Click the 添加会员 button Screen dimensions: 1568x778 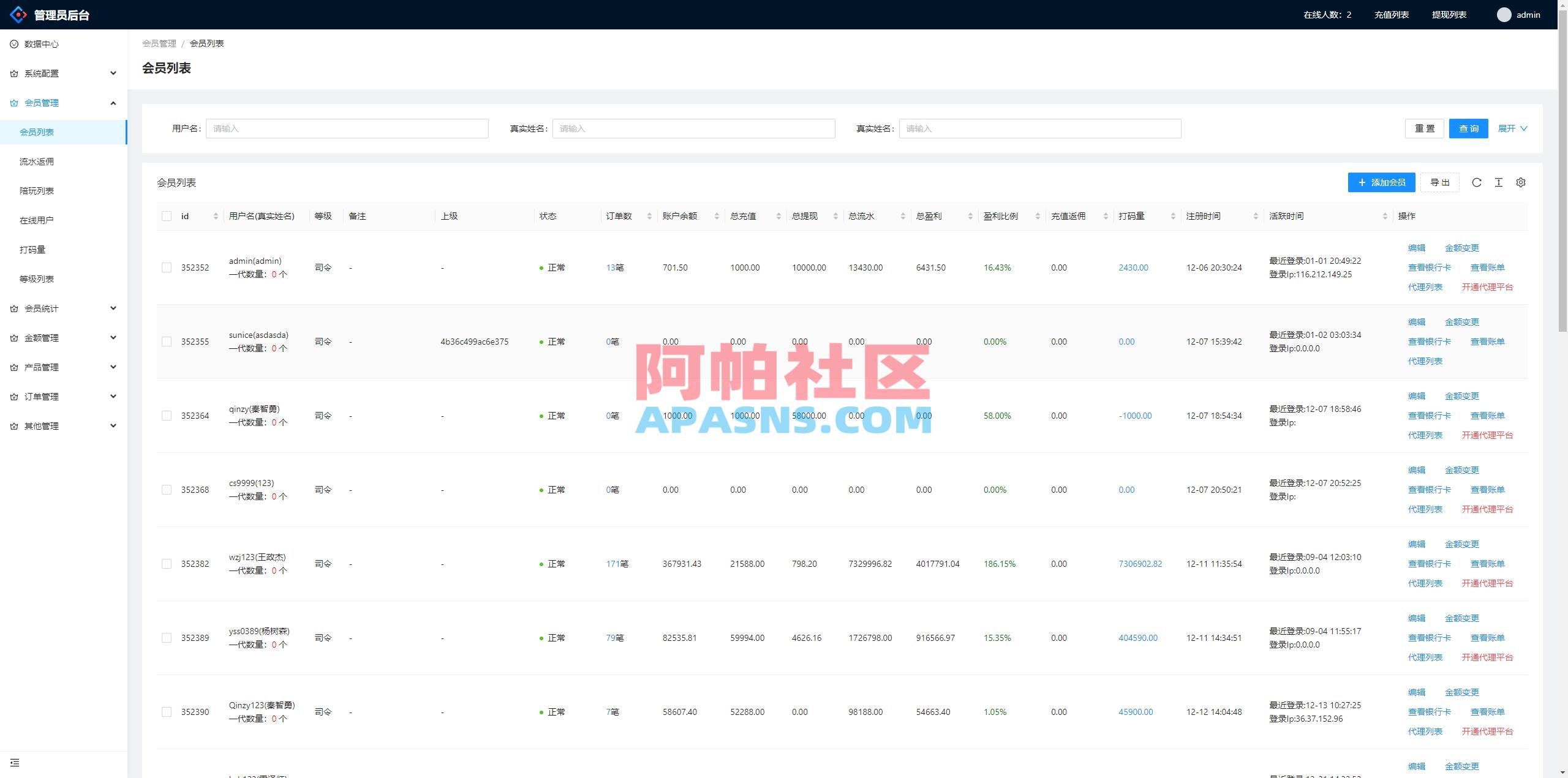(x=1381, y=182)
